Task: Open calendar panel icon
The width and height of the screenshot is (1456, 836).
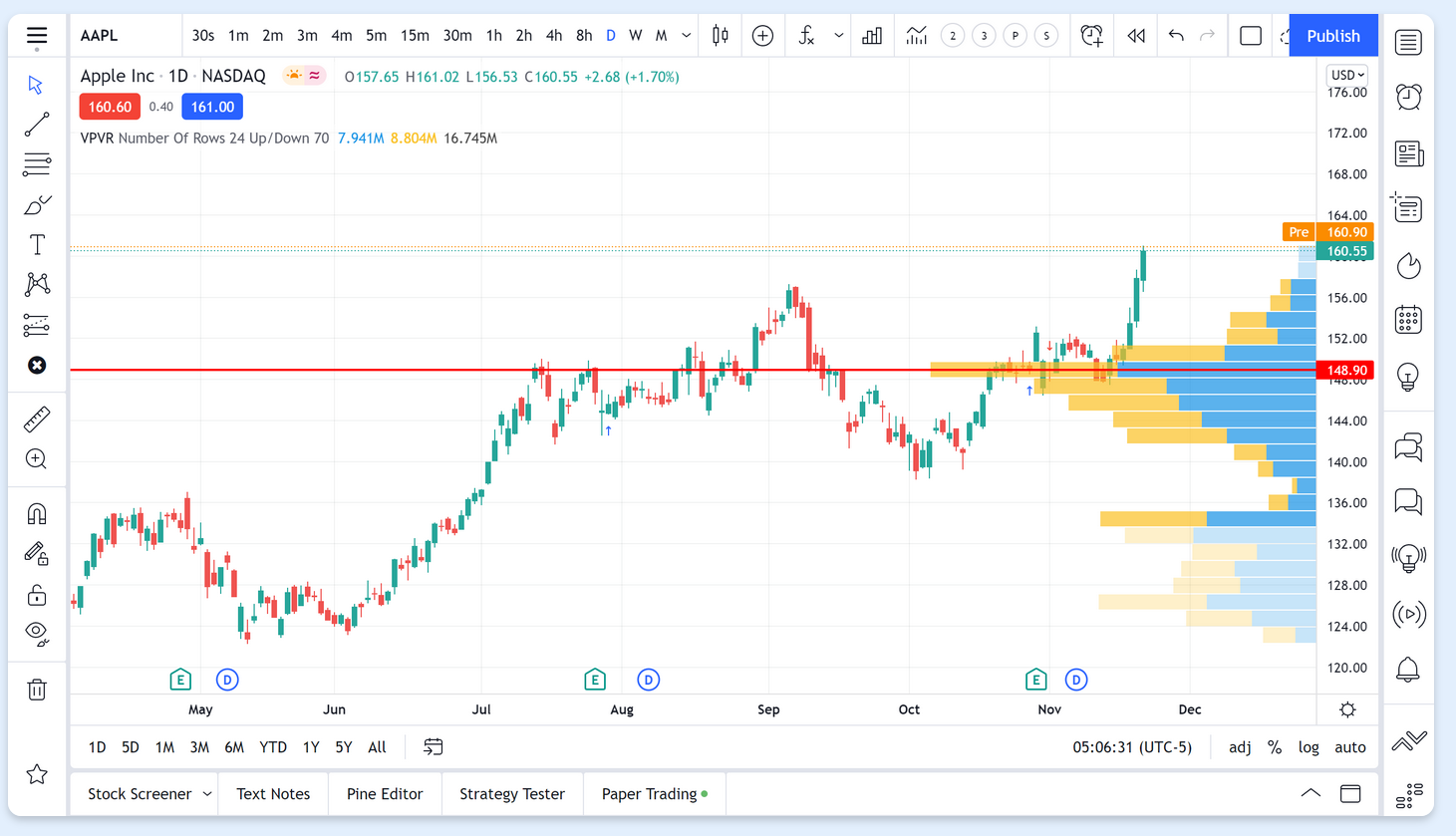Action: pos(1408,320)
